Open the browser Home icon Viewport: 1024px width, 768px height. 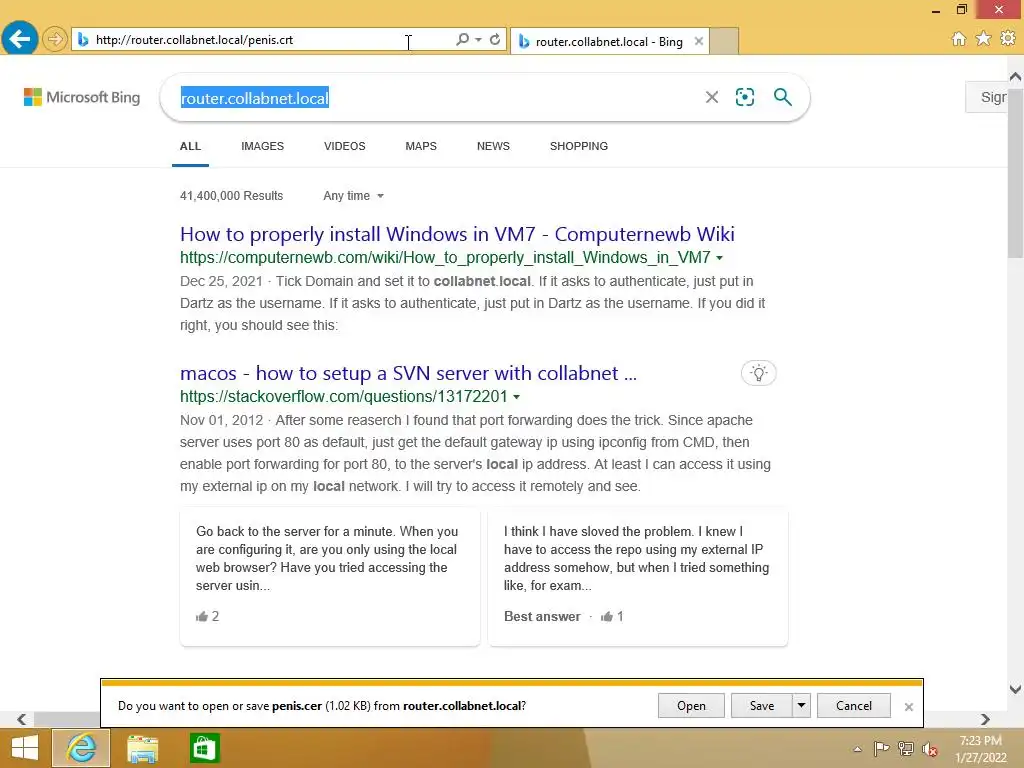click(958, 39)
